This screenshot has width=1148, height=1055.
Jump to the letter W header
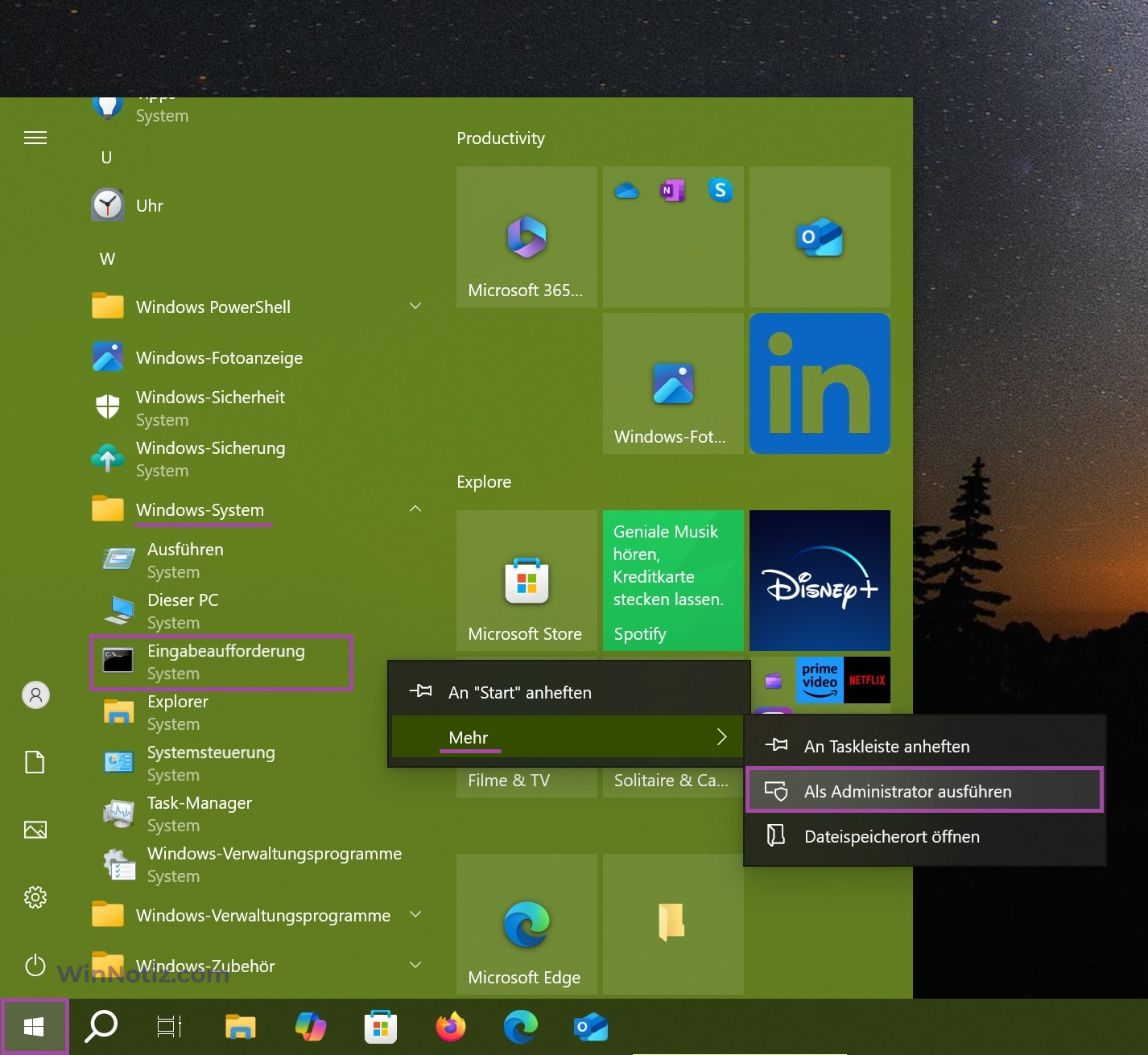tap(107, 259)
